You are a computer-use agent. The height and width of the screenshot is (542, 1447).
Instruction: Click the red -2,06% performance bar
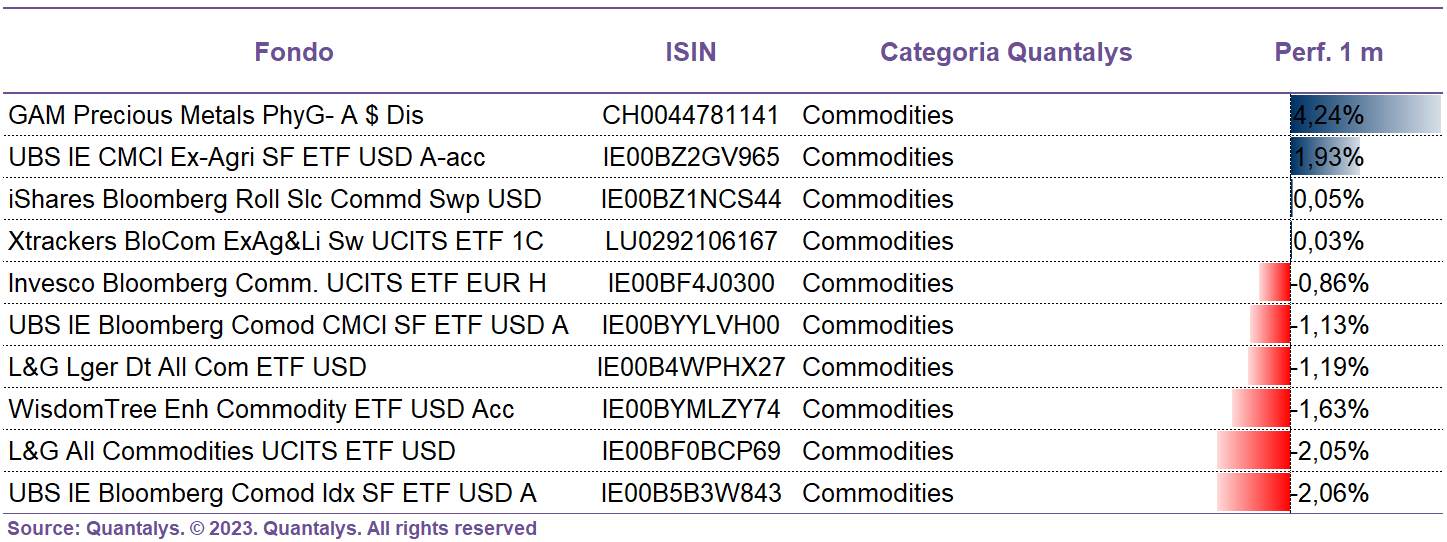[1254, 493]
